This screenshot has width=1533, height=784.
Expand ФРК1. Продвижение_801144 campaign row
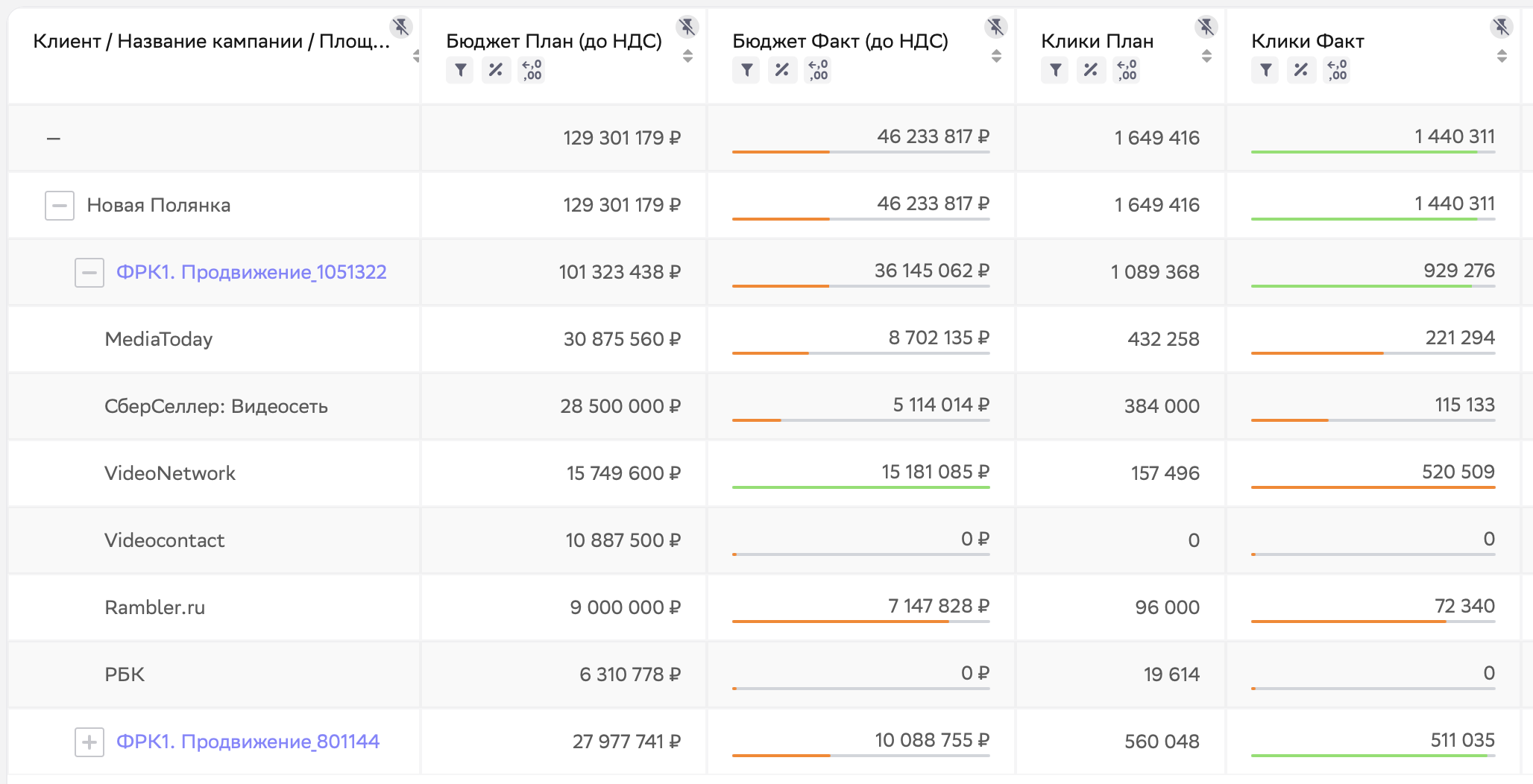click(x=89, y=742)
